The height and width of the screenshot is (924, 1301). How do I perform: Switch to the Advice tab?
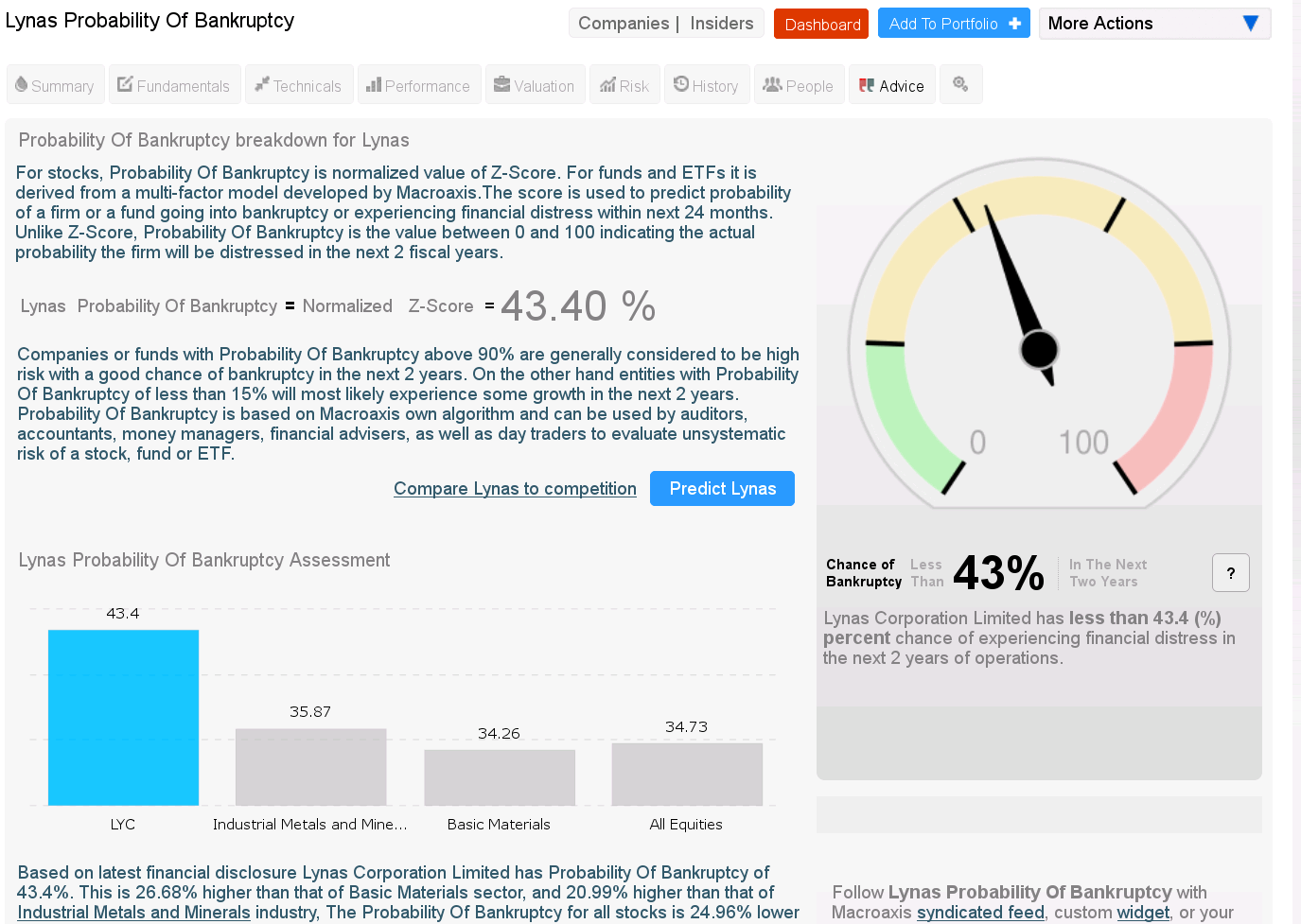[x=892, y=85]
